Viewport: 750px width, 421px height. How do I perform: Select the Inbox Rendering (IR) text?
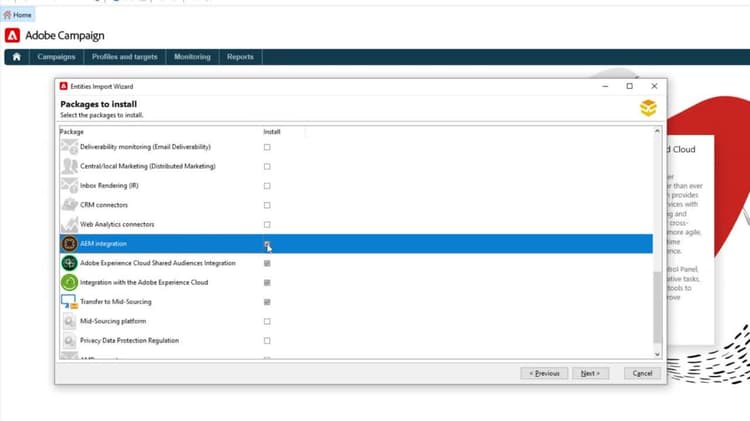pyautogui.click(x=109, y=186)
